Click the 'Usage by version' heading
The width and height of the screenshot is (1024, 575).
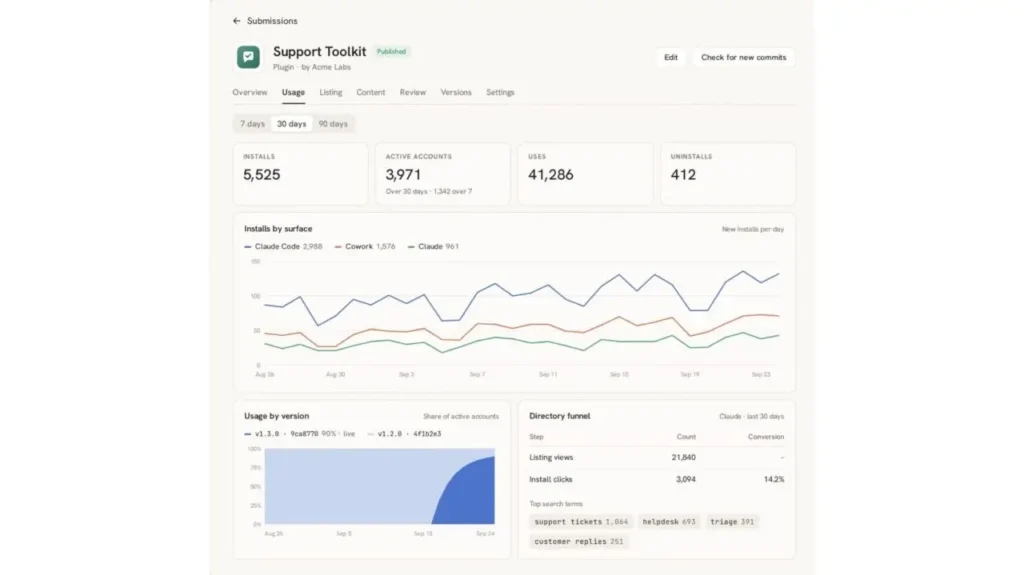(x=276, y=416)
